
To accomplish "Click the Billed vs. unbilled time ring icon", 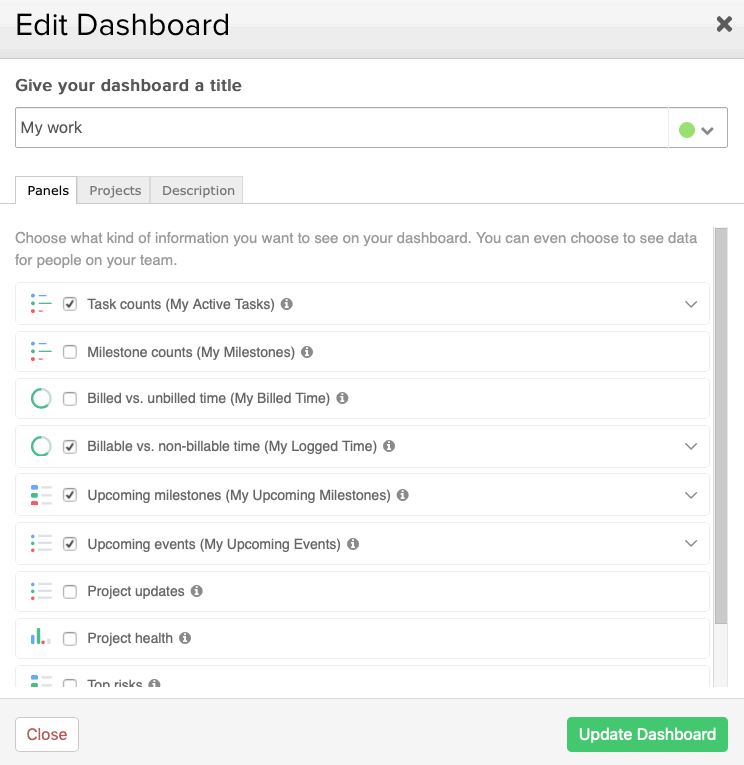I will (41, 398).
